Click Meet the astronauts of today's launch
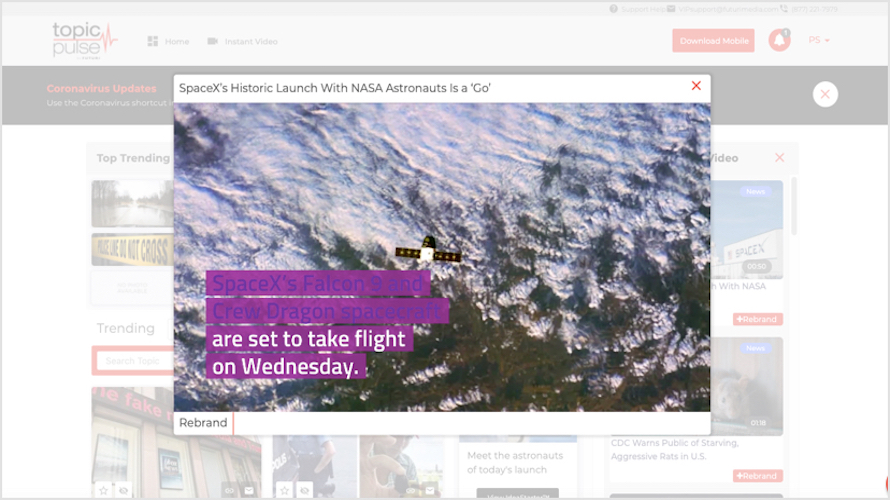 [515, 463]
